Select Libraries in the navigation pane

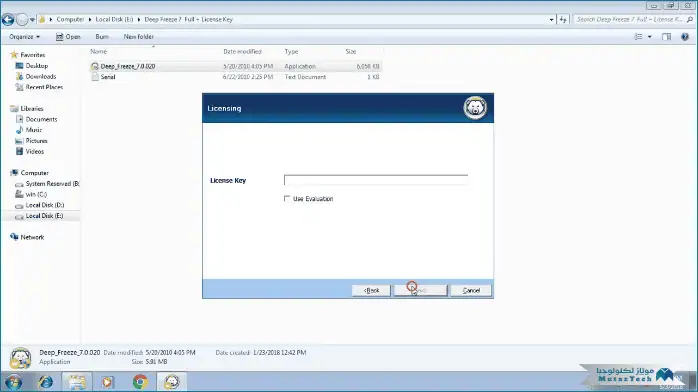click(32, 109)
